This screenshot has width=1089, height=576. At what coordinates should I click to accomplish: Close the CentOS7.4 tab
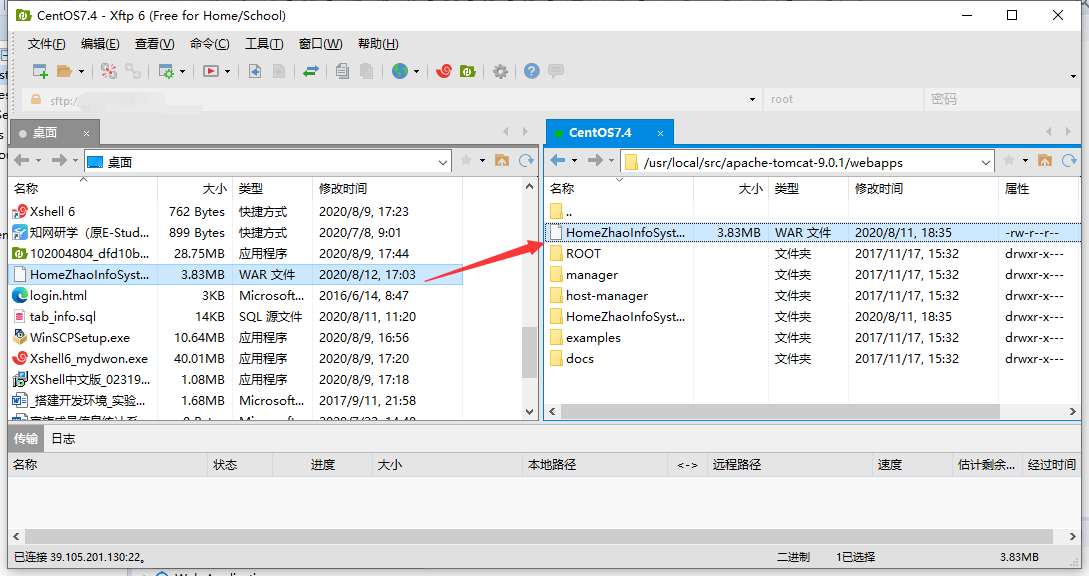tap(660, 133)
